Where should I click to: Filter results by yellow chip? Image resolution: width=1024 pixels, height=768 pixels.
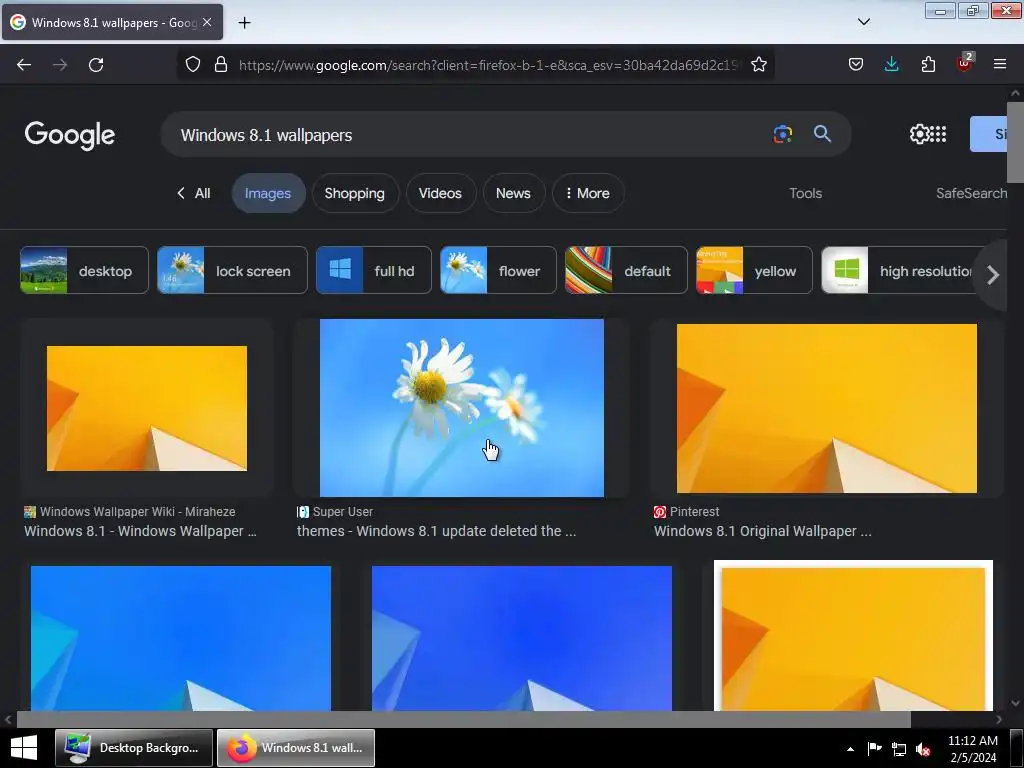click(754, 270)
